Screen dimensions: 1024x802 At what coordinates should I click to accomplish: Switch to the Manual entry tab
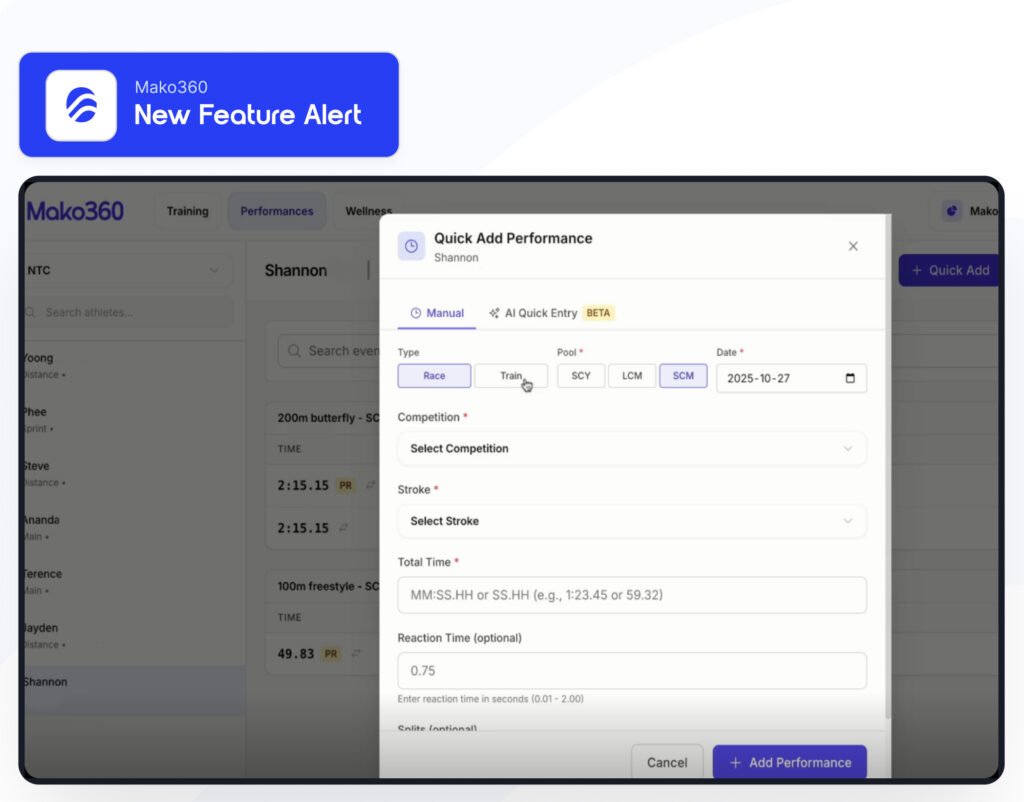coord(437,313)
